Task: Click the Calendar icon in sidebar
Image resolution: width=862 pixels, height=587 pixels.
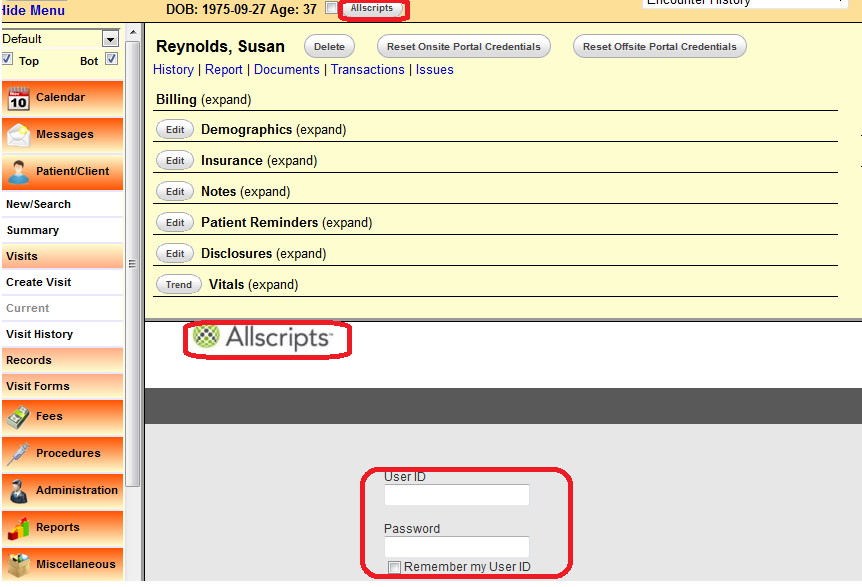Action: click(18, 98)
